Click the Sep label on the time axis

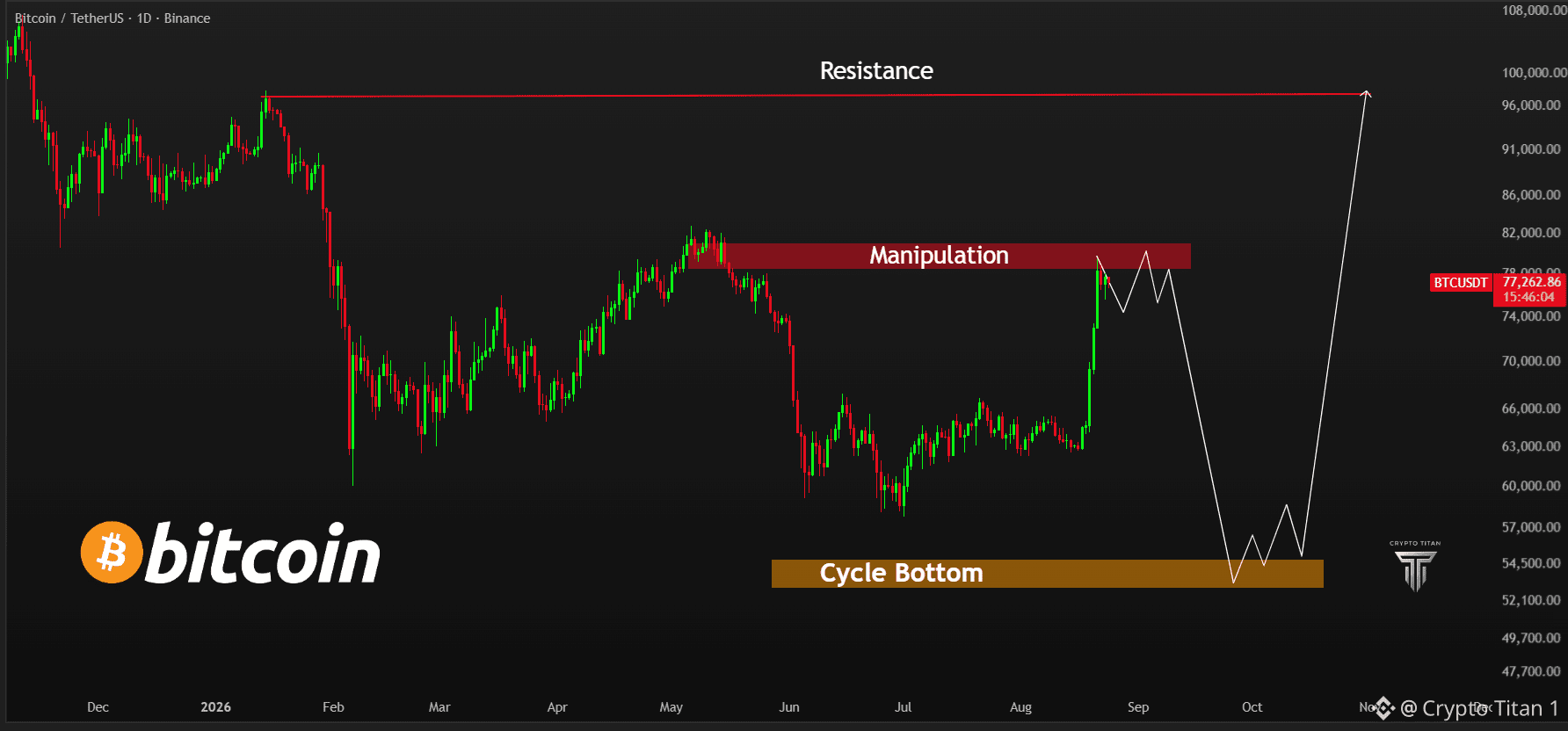(x=1138, y=707)
